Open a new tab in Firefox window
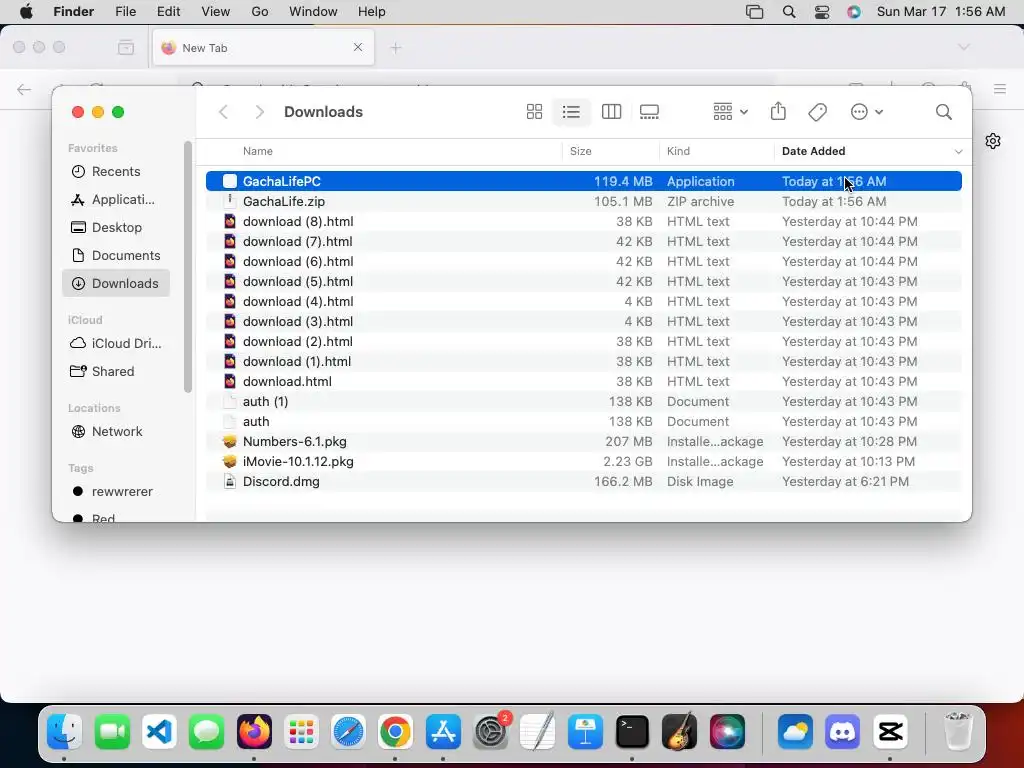 coord(396,48)
